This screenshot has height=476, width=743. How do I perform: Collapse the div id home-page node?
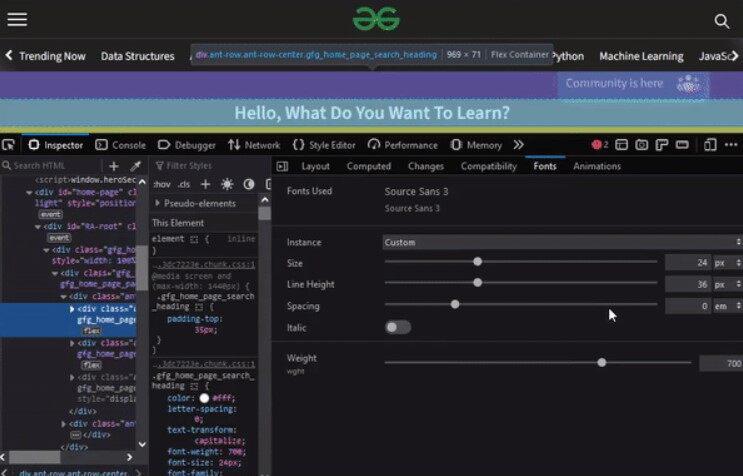point(29,192)
